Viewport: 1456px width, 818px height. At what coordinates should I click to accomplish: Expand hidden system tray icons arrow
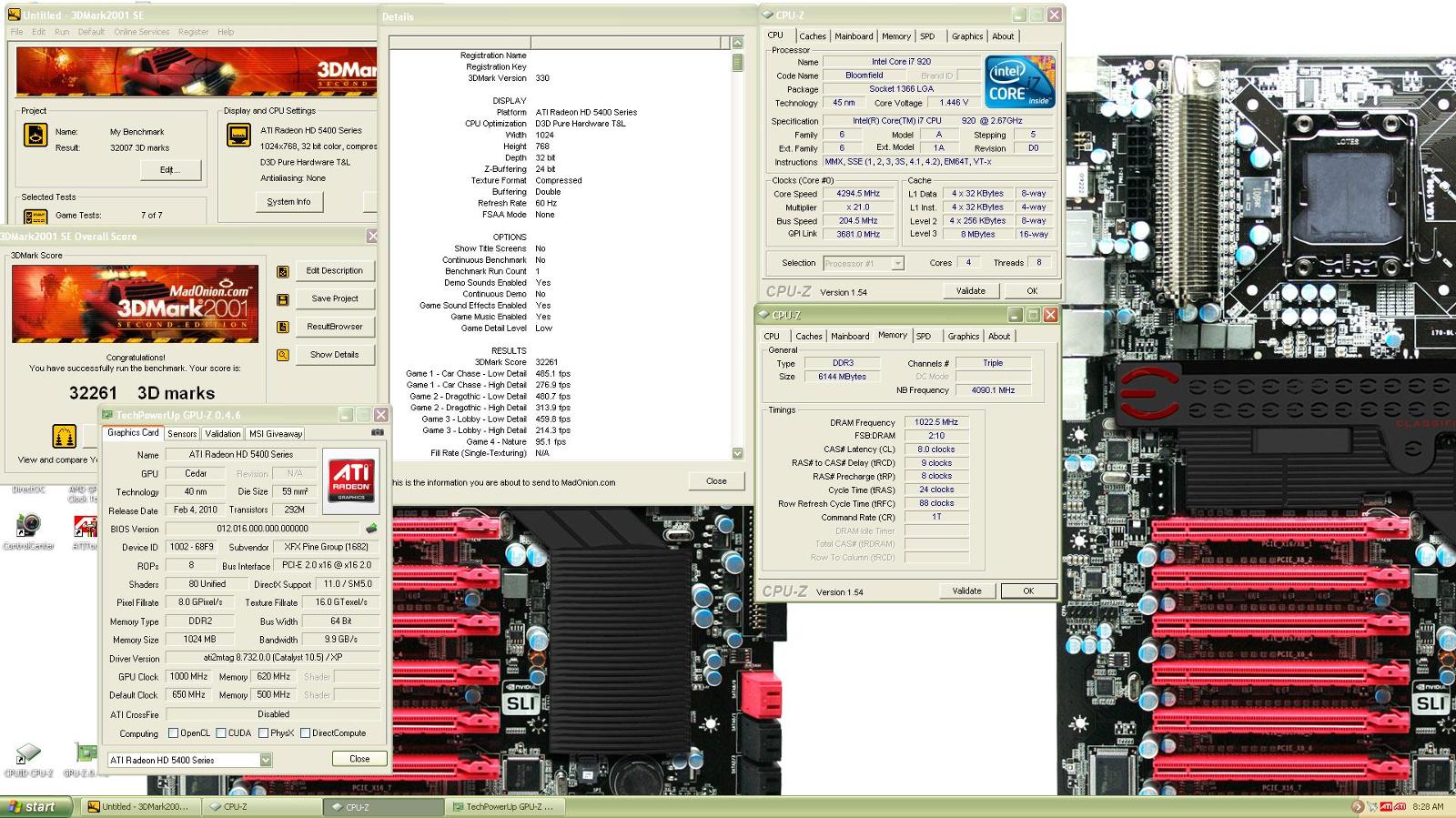click(x=1357, y=806)
